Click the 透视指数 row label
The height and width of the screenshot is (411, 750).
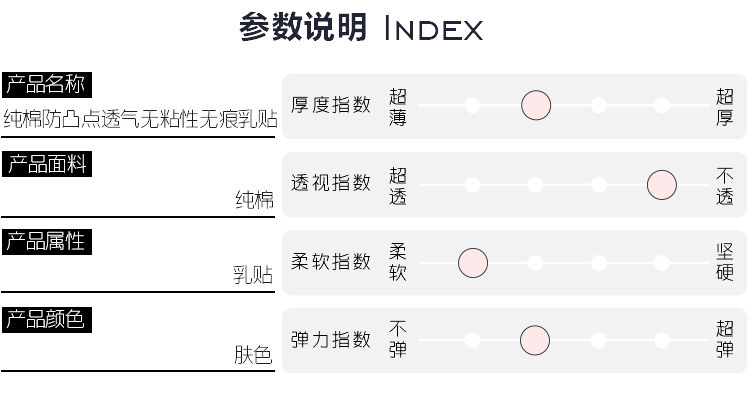click(331, 184)
